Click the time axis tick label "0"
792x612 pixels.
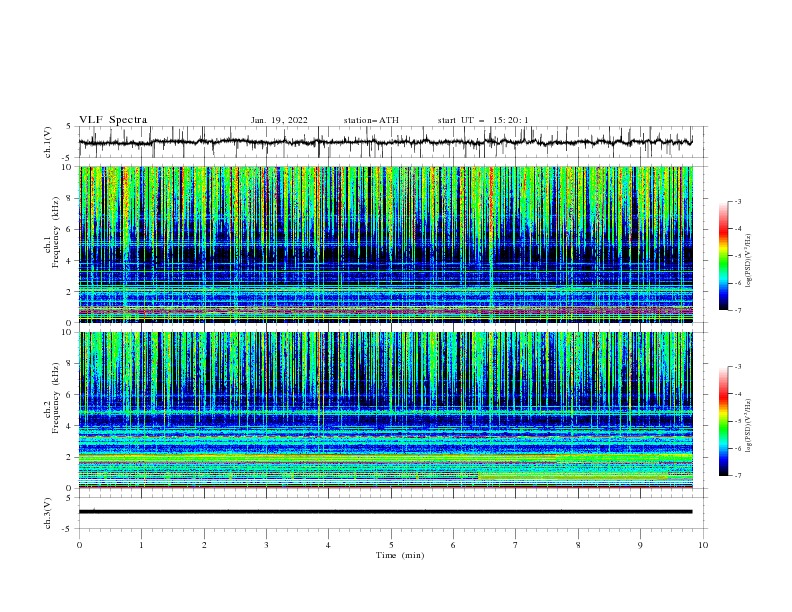pyautogui.click(x=79, y=545)
